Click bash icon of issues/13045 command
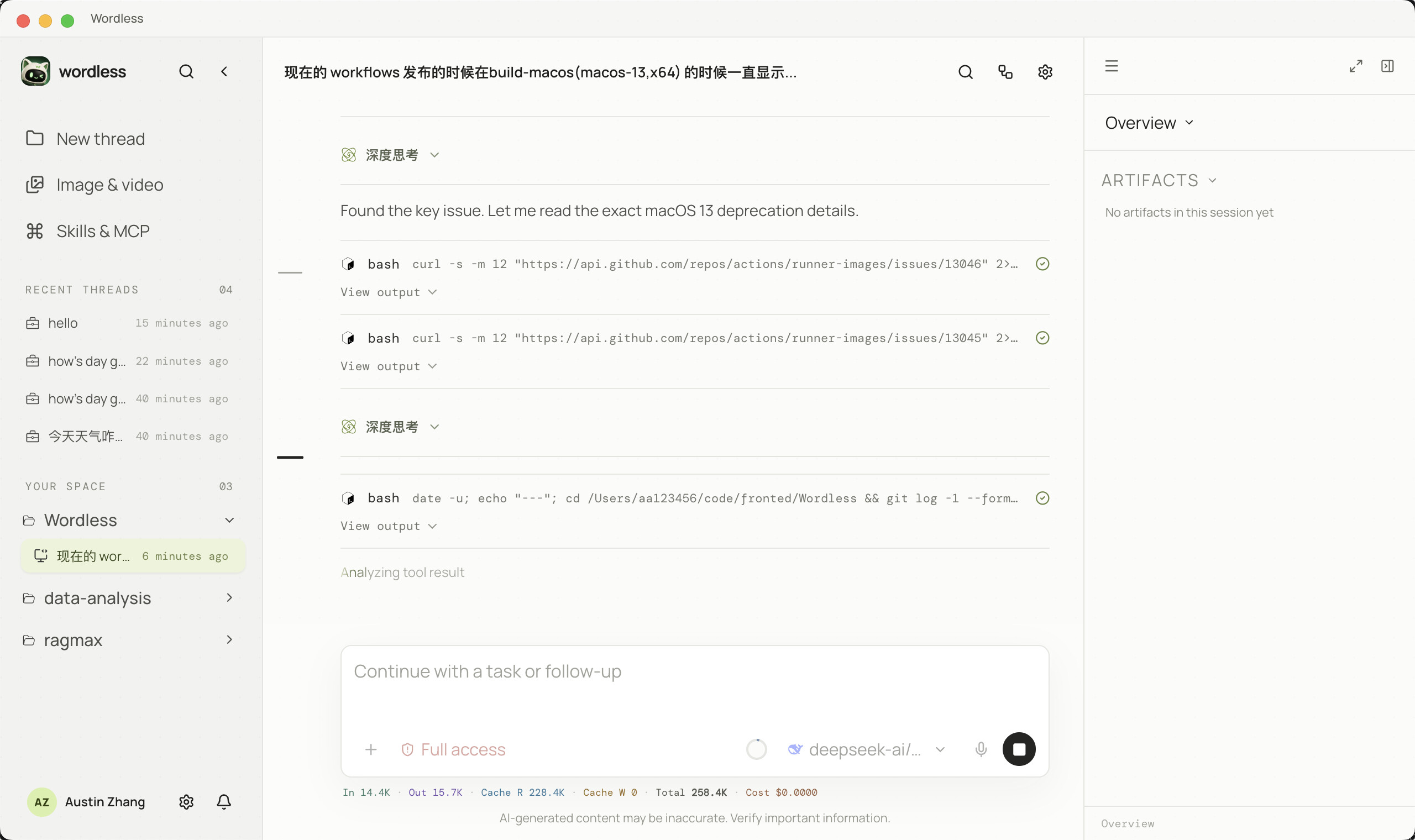Screen dimensions: 1415x840 coord(348,339)
